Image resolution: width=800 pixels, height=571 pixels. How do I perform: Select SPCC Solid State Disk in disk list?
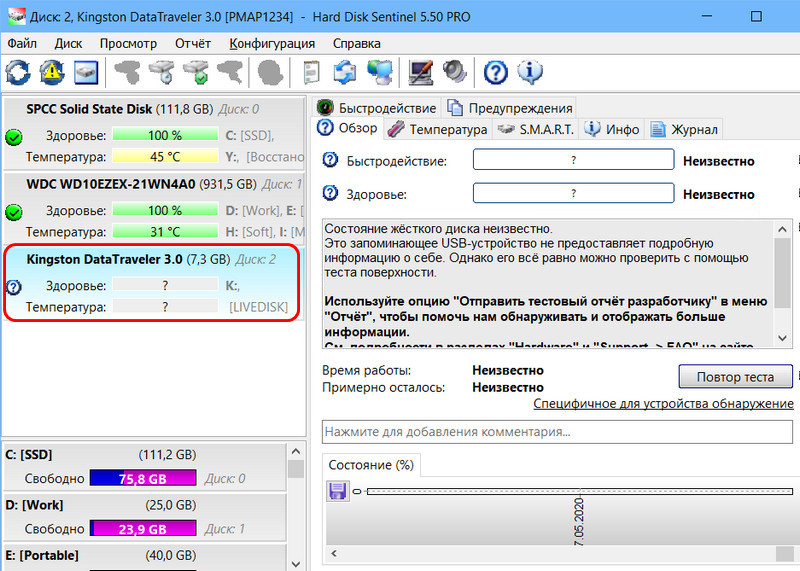[154, 133]
